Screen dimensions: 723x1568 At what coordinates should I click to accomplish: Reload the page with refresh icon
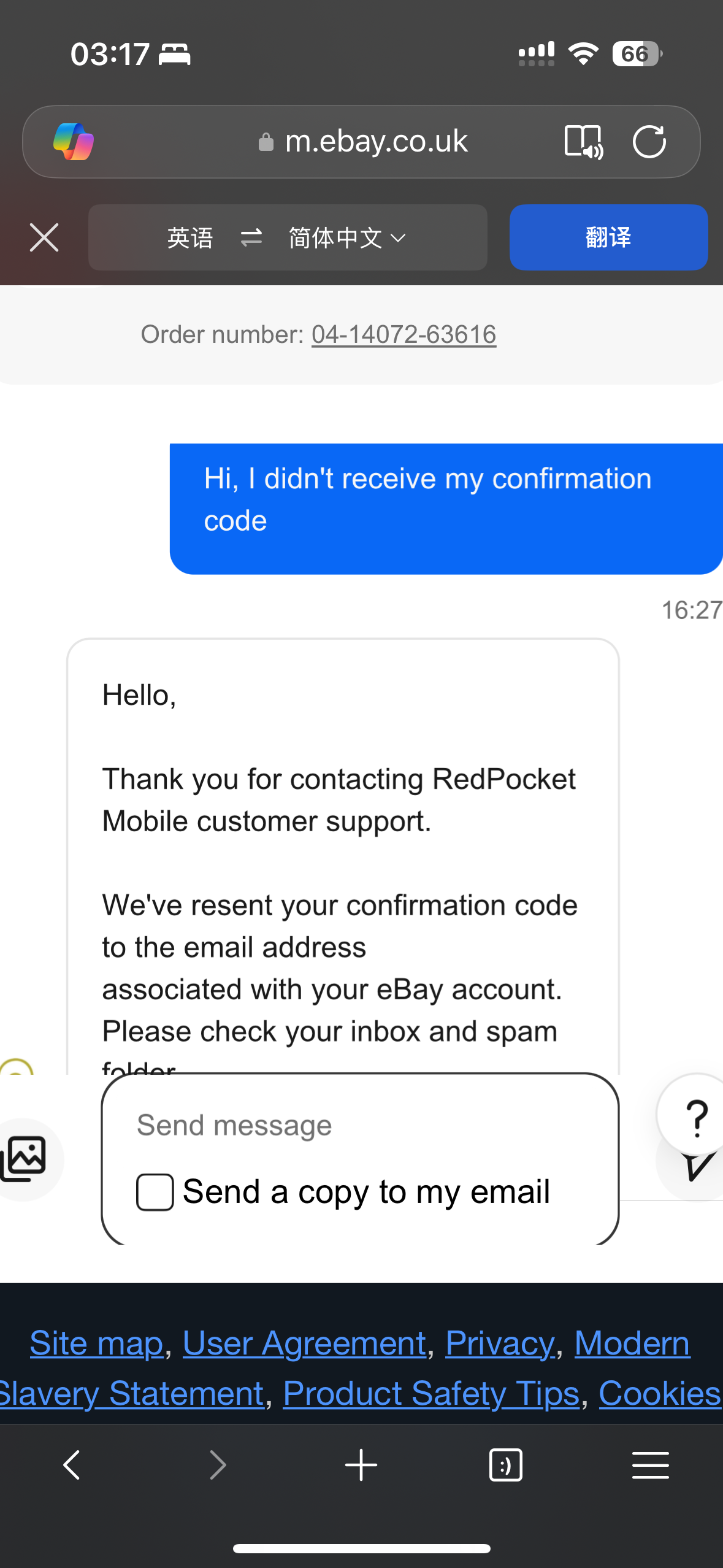point(649,142)
